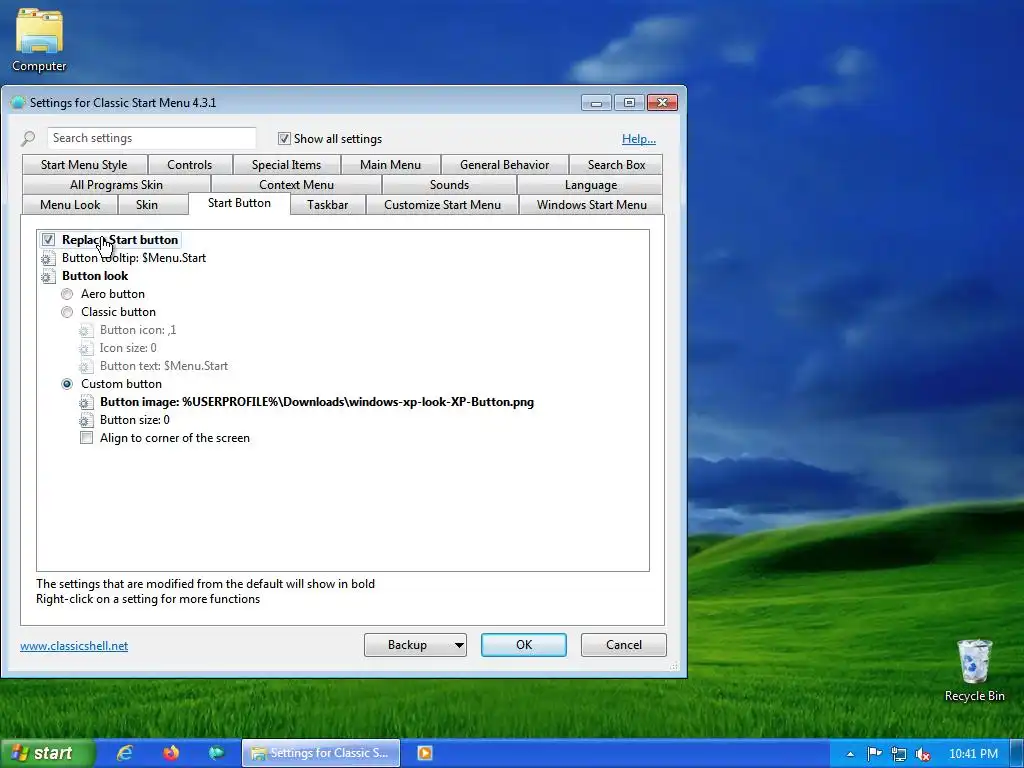Open the All Programs Skin tab

click(116, 185)
